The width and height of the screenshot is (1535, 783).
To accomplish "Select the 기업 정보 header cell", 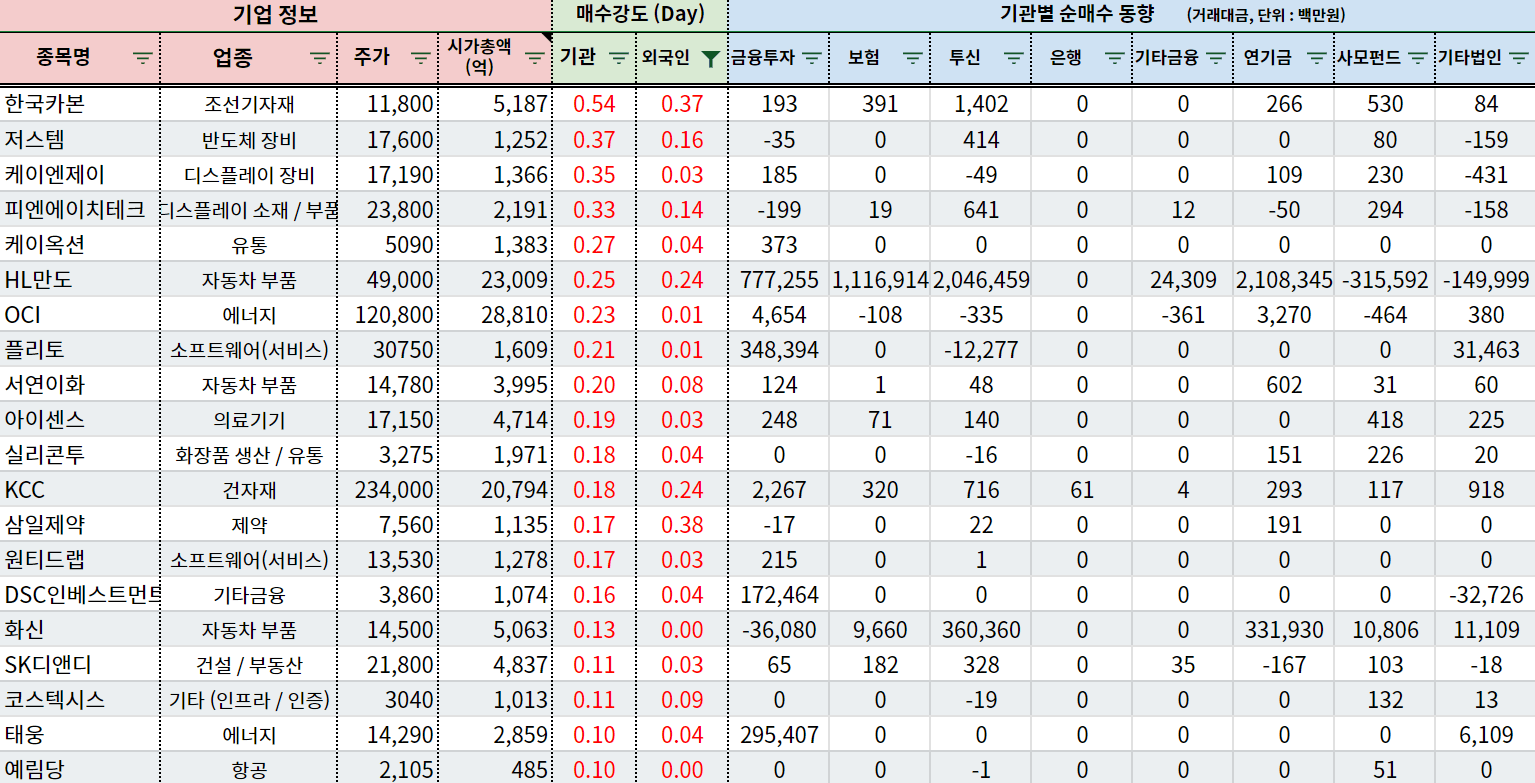I will (x=275, y=15).
